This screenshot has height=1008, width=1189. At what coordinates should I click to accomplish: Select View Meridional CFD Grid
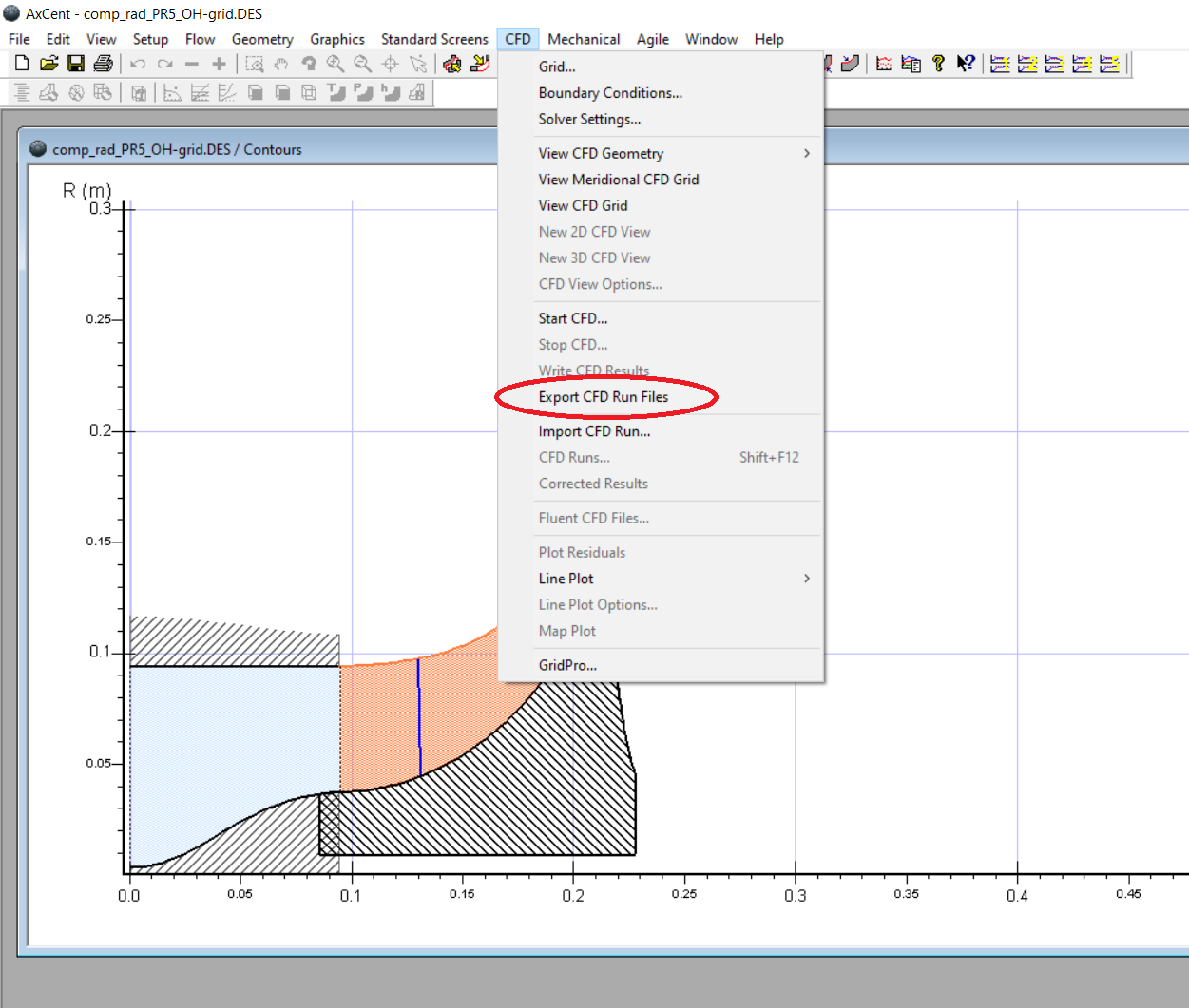tap(661, 180)
